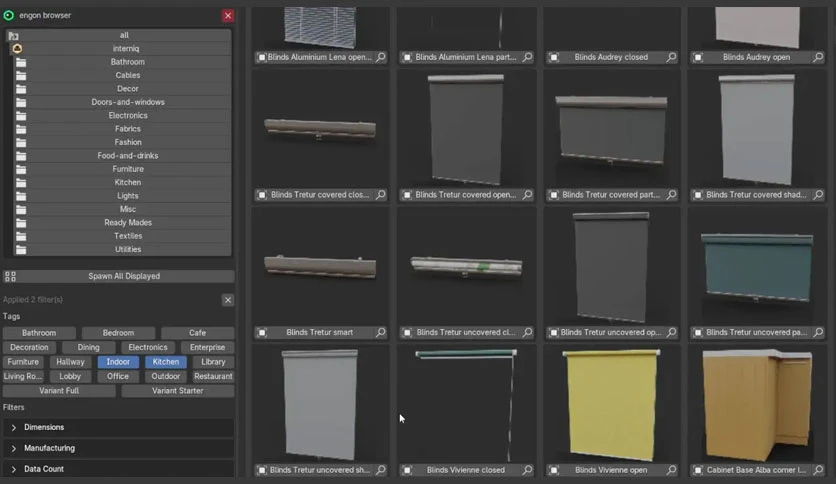836x484 pixels.
Task: Click the magnifier icon for Blinds Tretur uncovered op
Action: 671,332
